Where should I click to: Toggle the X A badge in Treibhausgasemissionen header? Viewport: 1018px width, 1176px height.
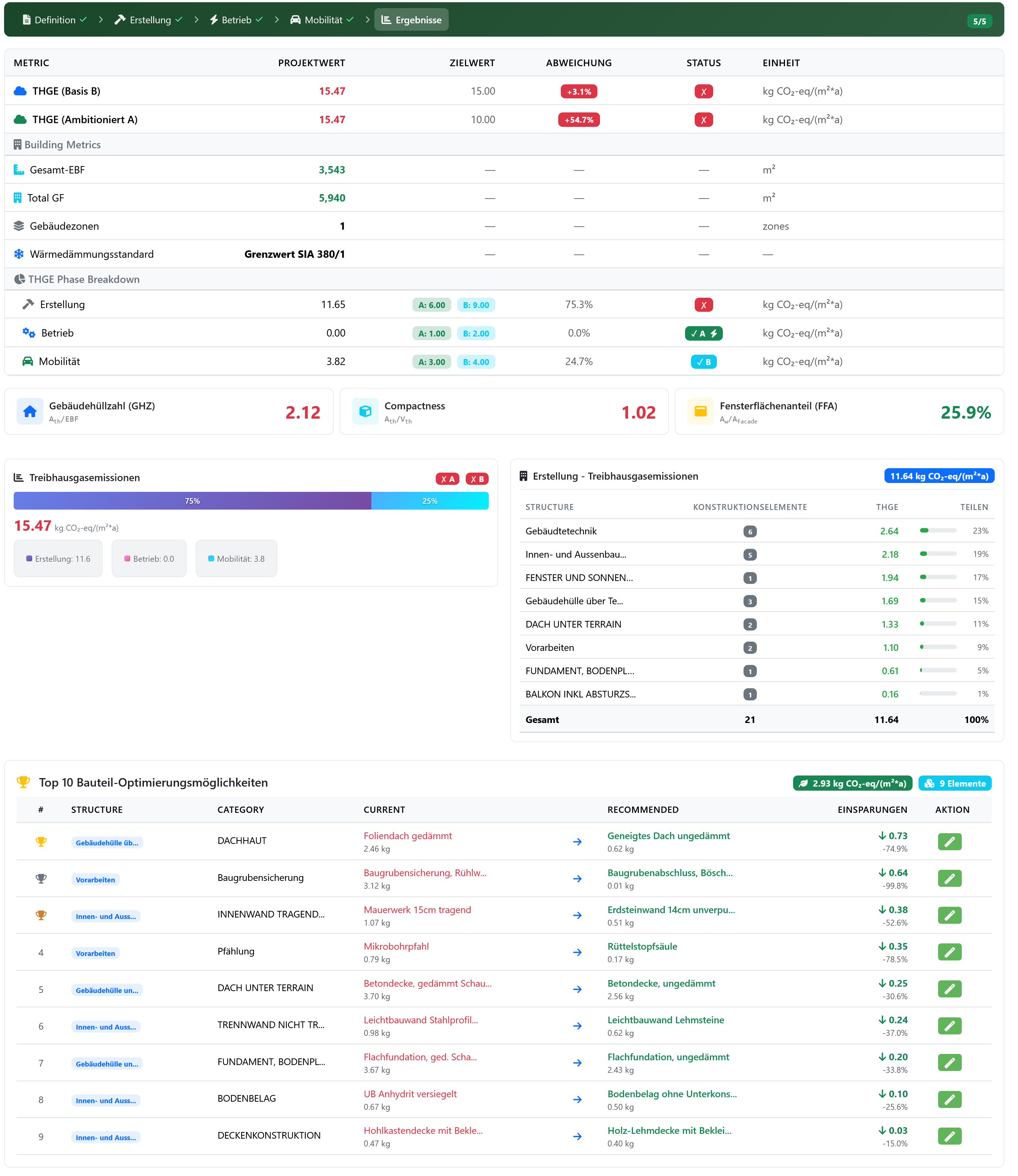[x=448, y=479]
